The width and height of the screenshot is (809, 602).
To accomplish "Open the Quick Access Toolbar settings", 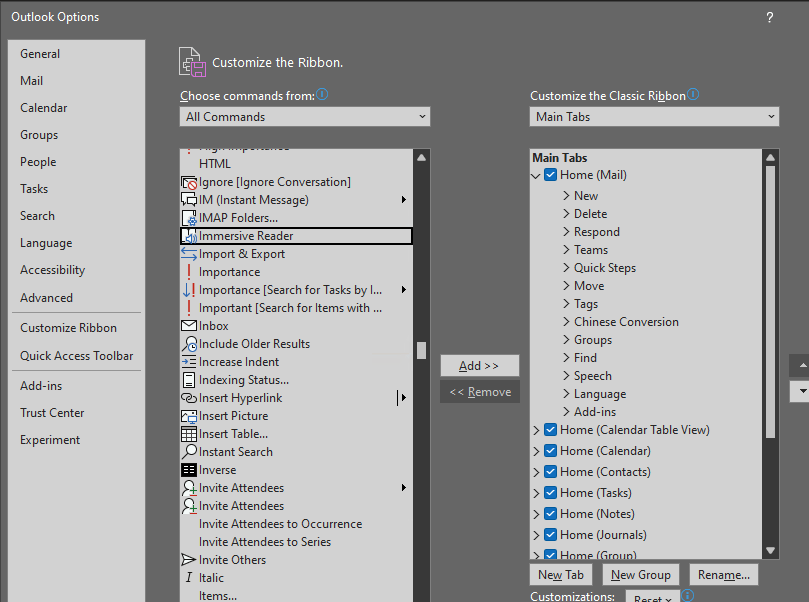I will 76,355.
